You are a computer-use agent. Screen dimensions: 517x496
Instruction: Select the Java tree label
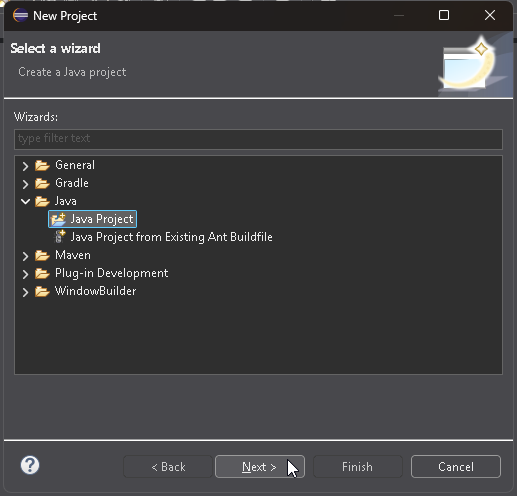click(x=66, y=201)
